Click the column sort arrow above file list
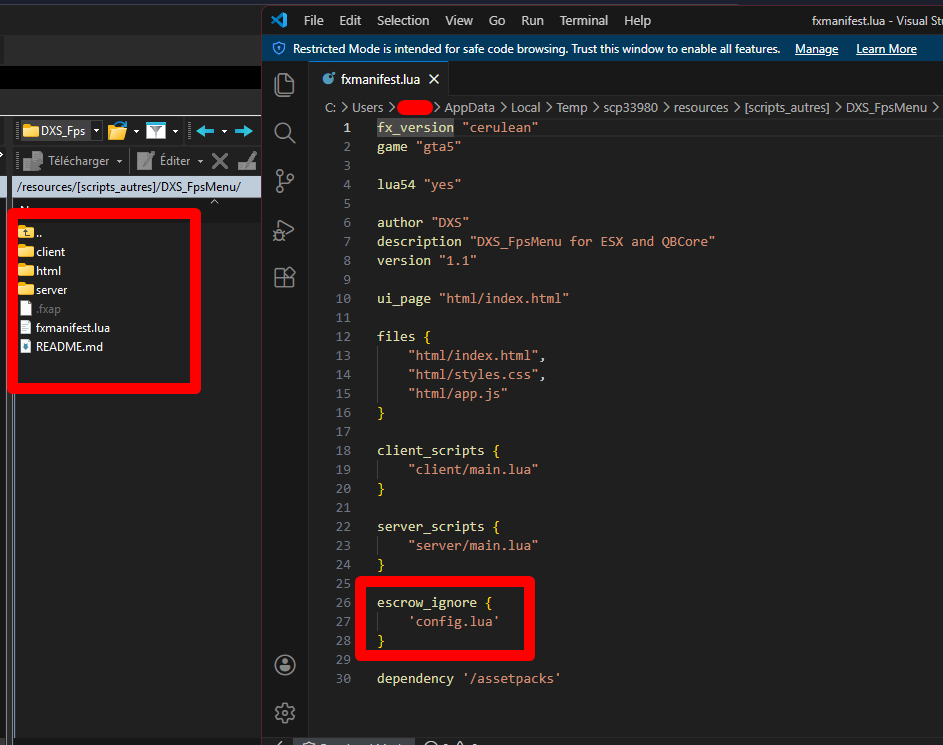Viewport: 943px width, 745px height. click(215, 202)
